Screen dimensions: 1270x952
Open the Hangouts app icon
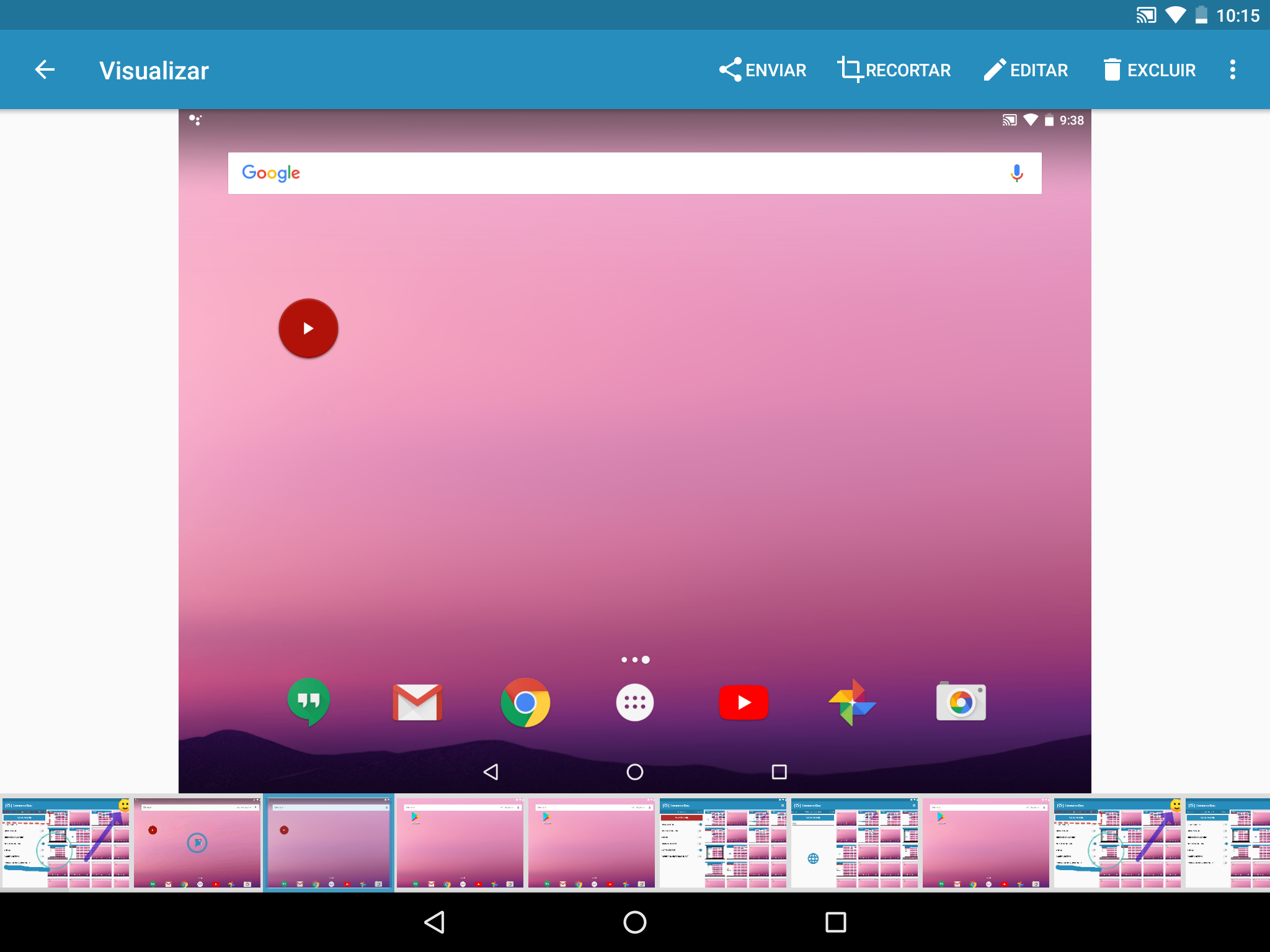[x=308, y=702]
